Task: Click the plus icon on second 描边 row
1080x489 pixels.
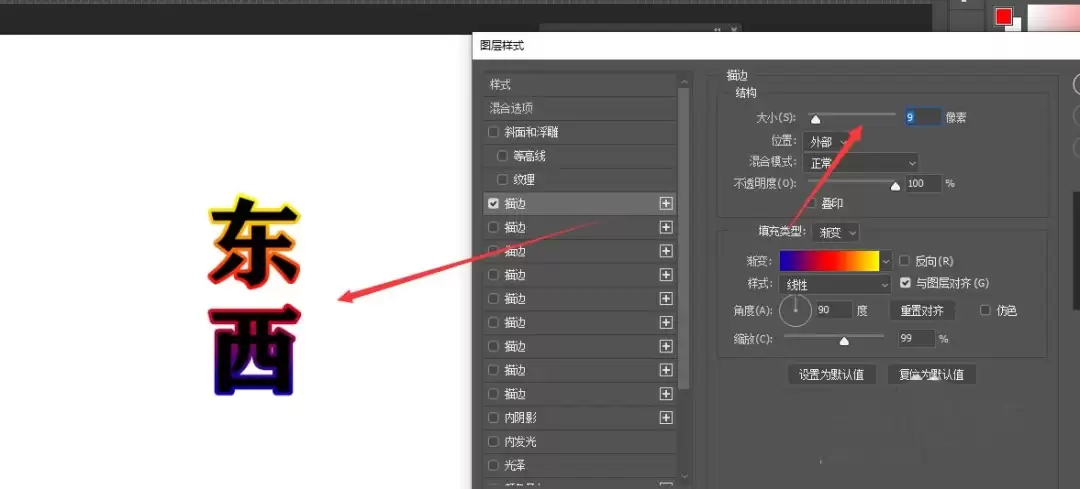Action: pos(665,227)
